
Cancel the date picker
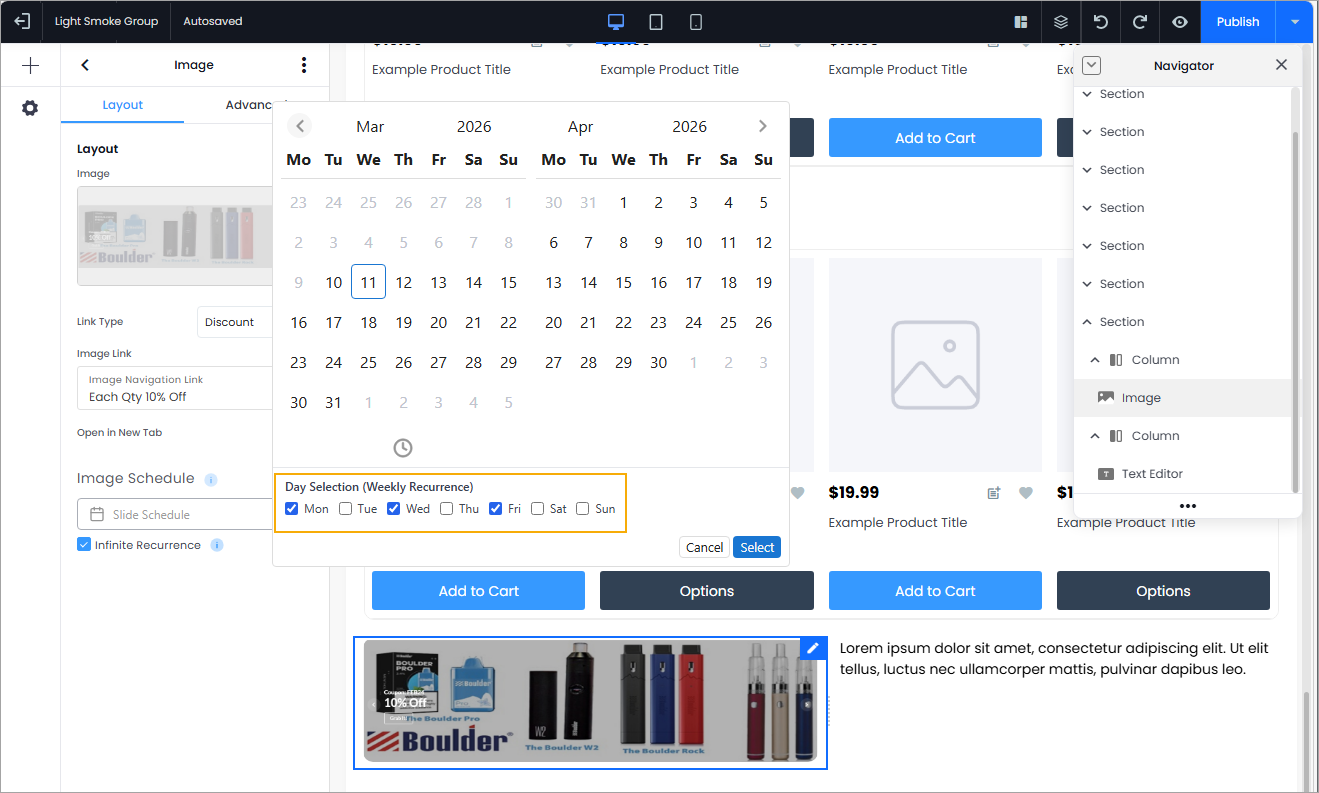point(704,547)
